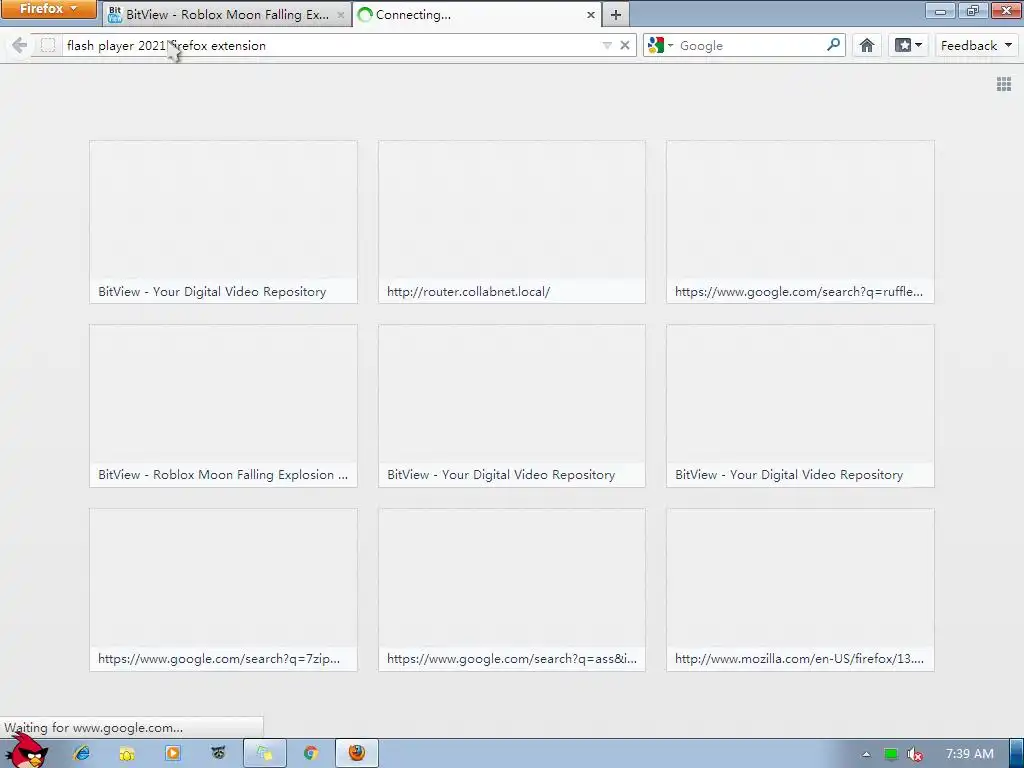Image resolution: width=1024 pixels, height=768 pixels.
Task: Stop loading with the X button
Action: pos(625,45)
